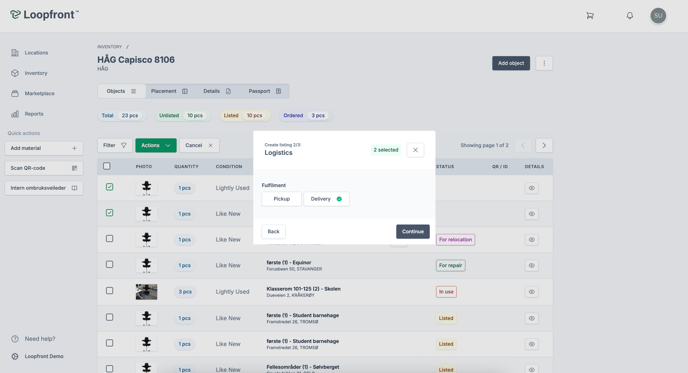The image size is (688, 373).
Task: Select Pickup fulfilment option
Action: [281, 199]
